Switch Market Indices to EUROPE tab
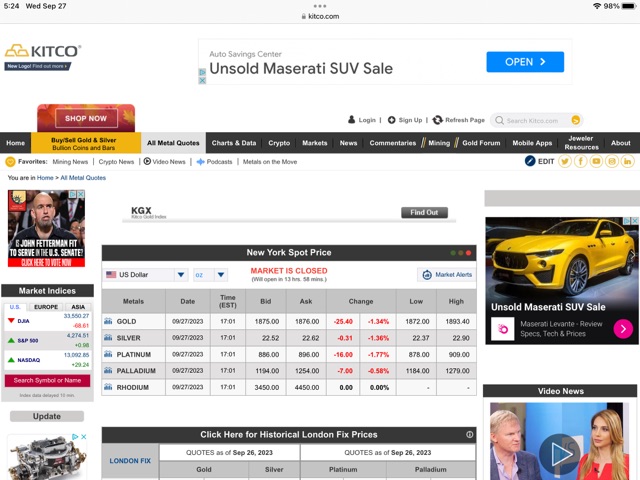The height and width of the screenshot is (480, 640). click(x=46, y=307)
